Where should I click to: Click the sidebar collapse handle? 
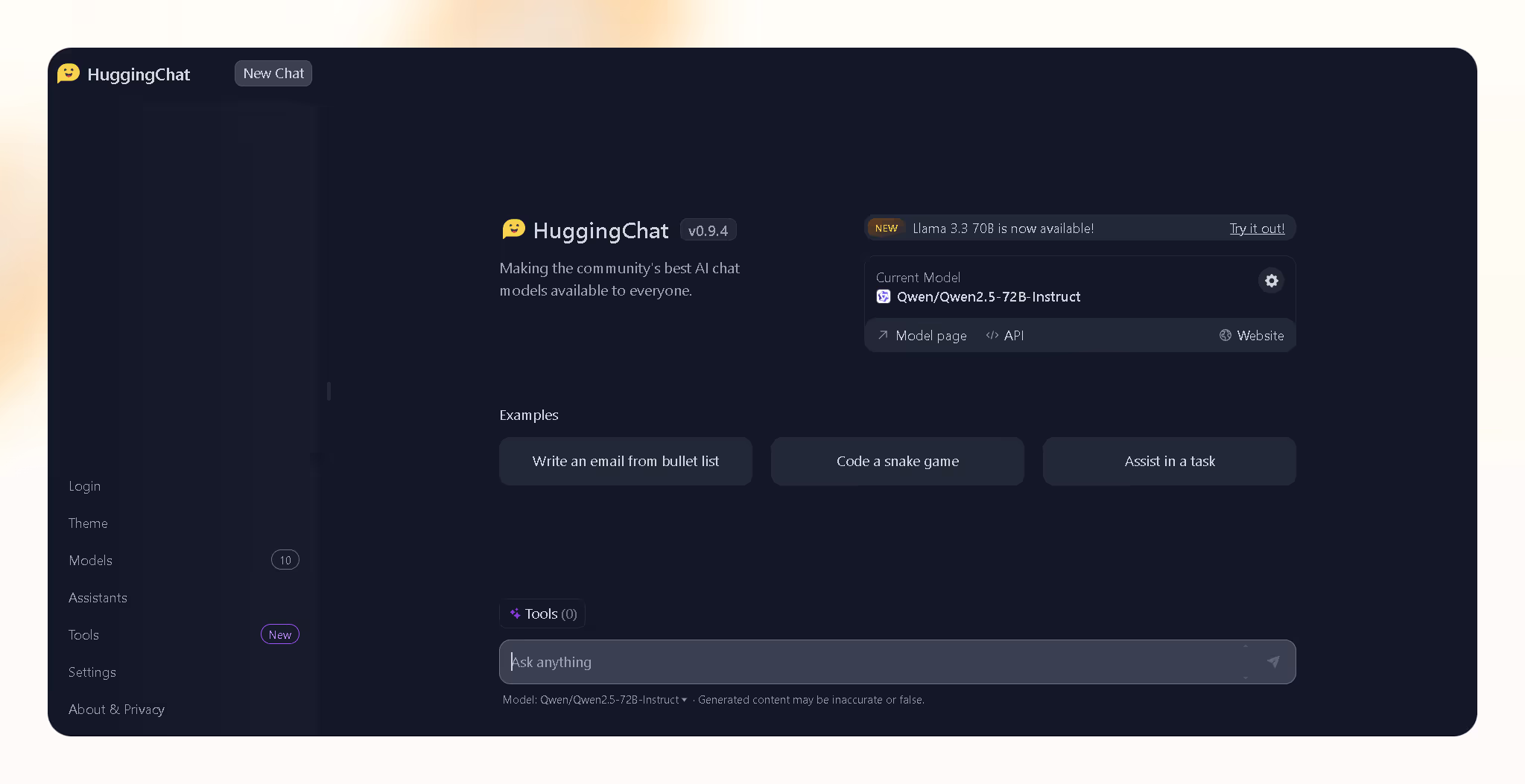(x=329, y=391)
